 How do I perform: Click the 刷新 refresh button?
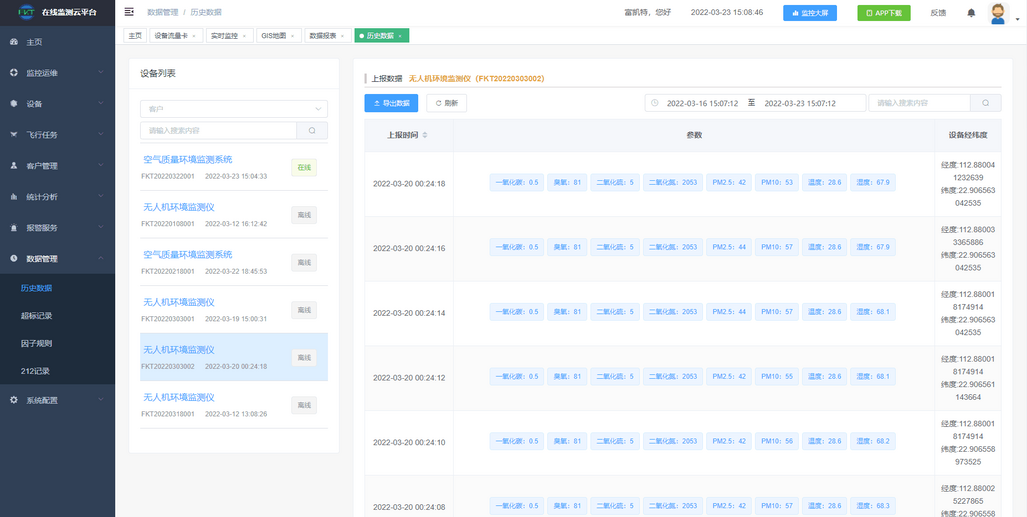[x=446, y=103]
